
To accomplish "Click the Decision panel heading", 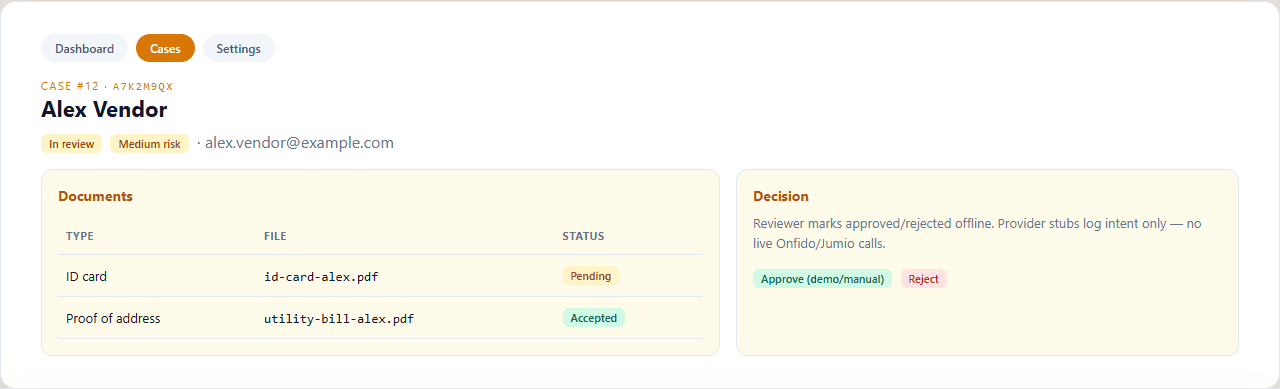I will (x=781, y=196).
